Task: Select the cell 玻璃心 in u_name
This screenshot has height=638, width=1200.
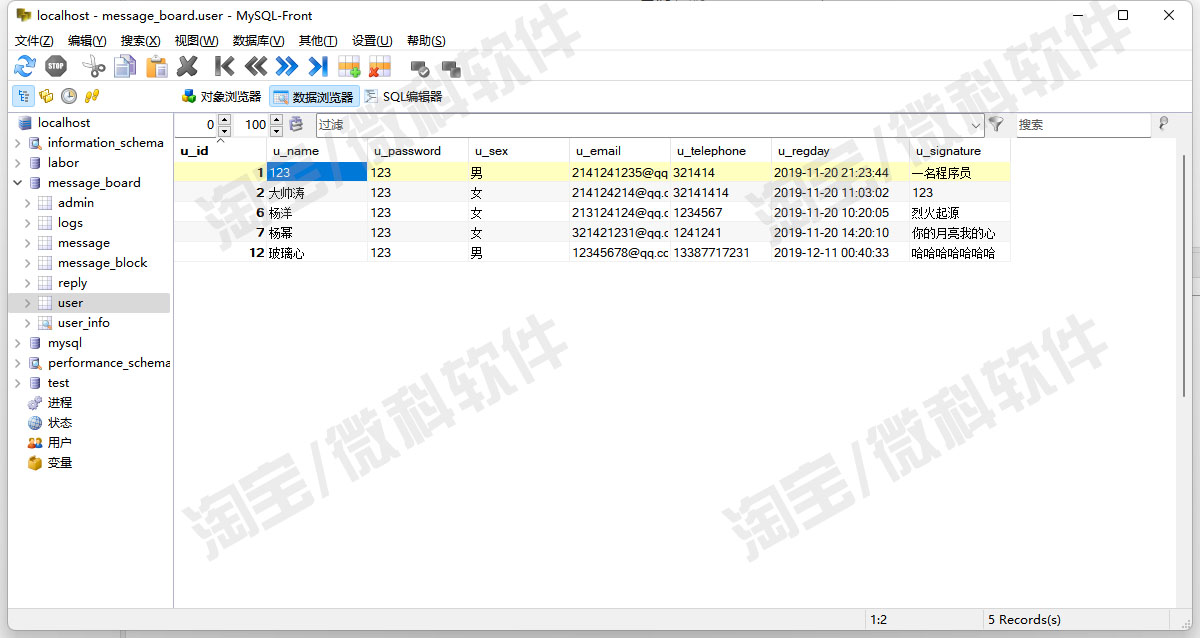Action: 318,253
